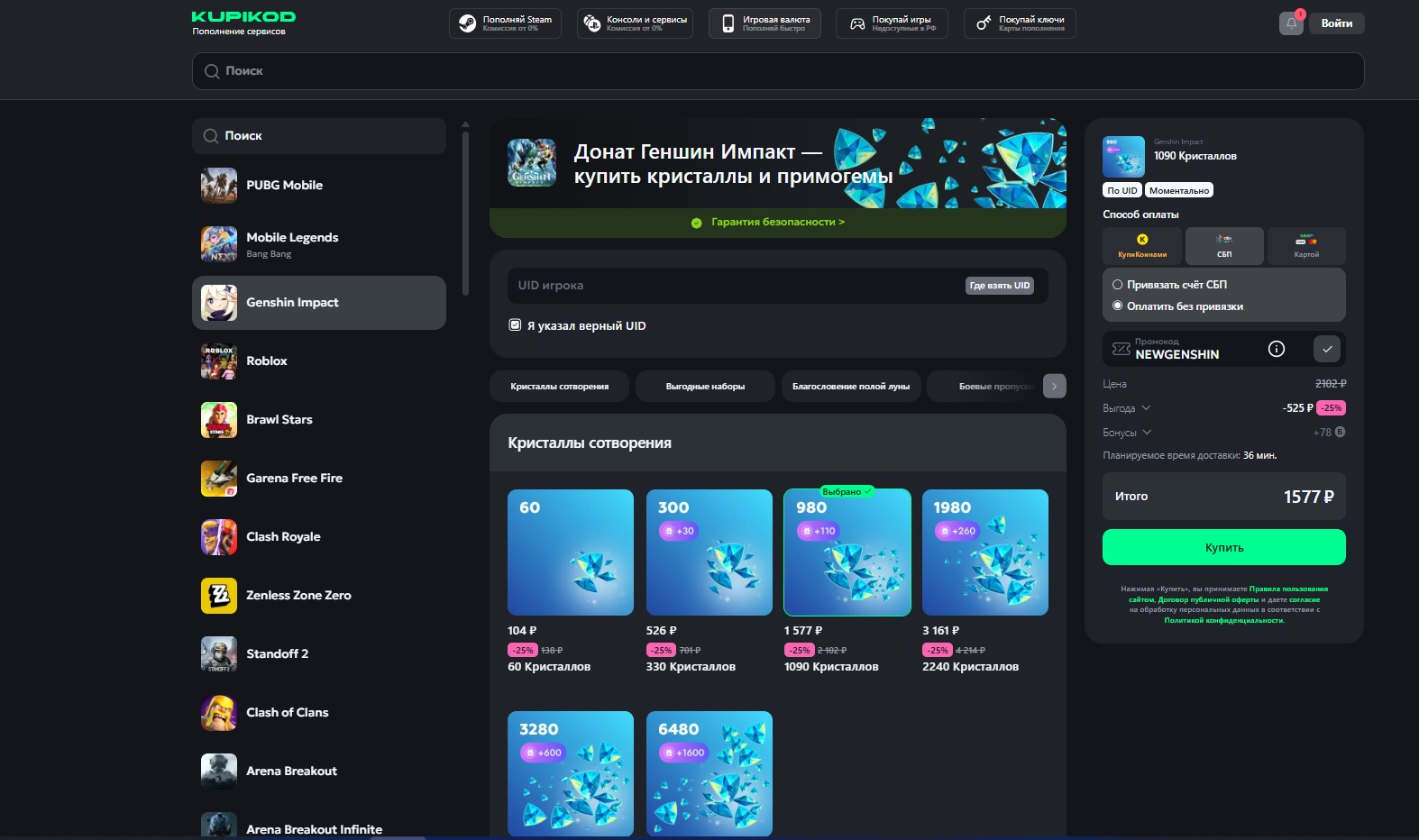Open the notifications bell icon
Image resolution: width=1419 pixels, height=840 pixels.
pyautogui.click(x=1291, y=23)
